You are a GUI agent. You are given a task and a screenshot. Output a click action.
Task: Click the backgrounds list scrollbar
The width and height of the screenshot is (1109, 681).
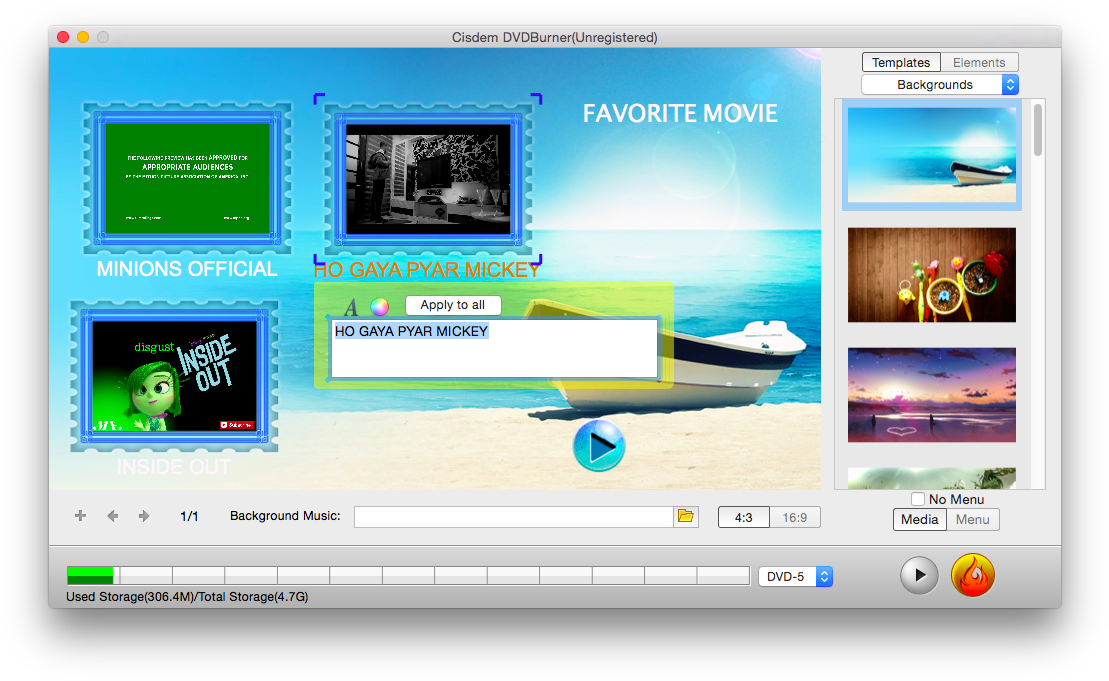(1038, 129)
